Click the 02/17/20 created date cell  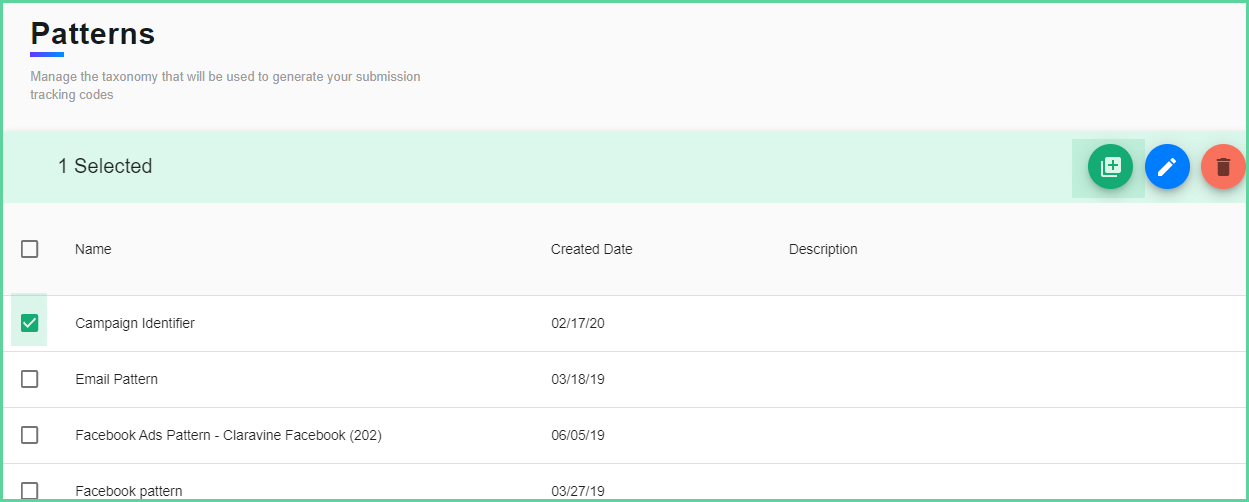pyautogui.click(x=578, y=323)
